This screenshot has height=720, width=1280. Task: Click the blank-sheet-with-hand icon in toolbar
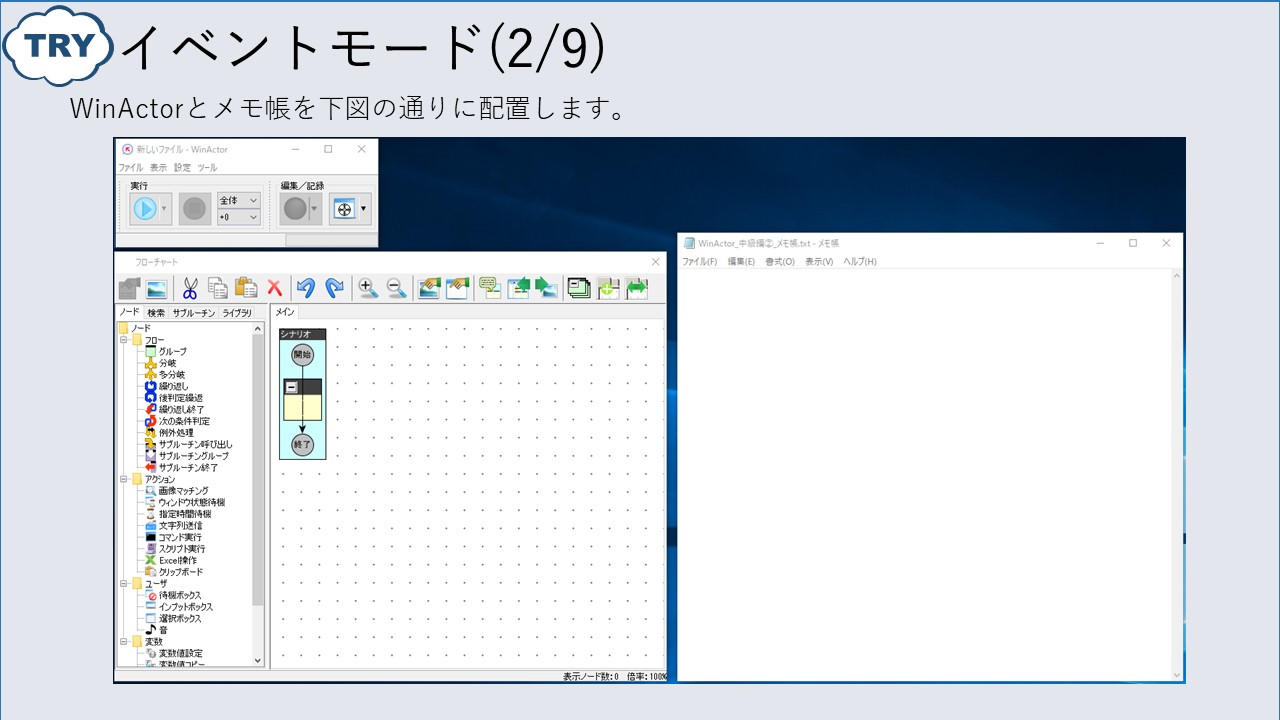point(457,288)
